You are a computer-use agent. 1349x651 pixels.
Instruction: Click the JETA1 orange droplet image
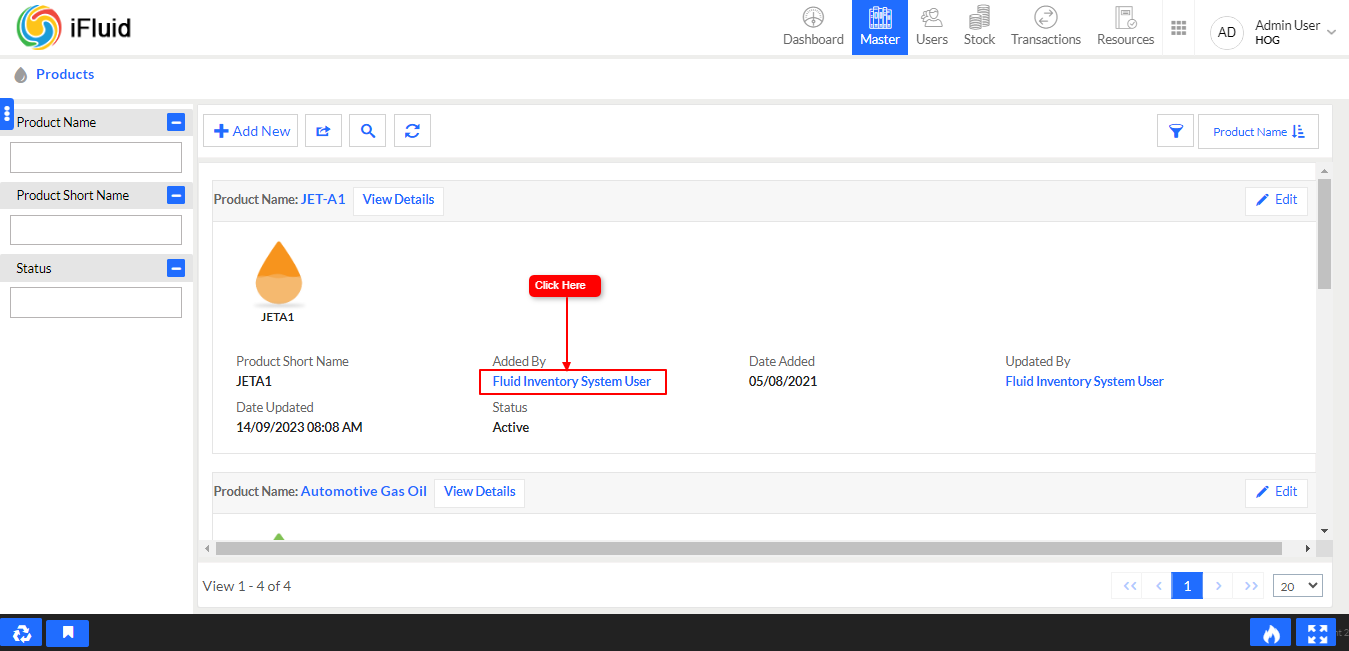click(279, 272)
